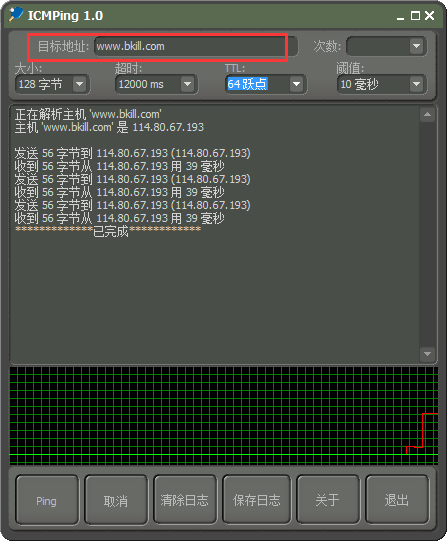
Task: Open the TTL hops dropdown arrow
Action: point(296,84)
